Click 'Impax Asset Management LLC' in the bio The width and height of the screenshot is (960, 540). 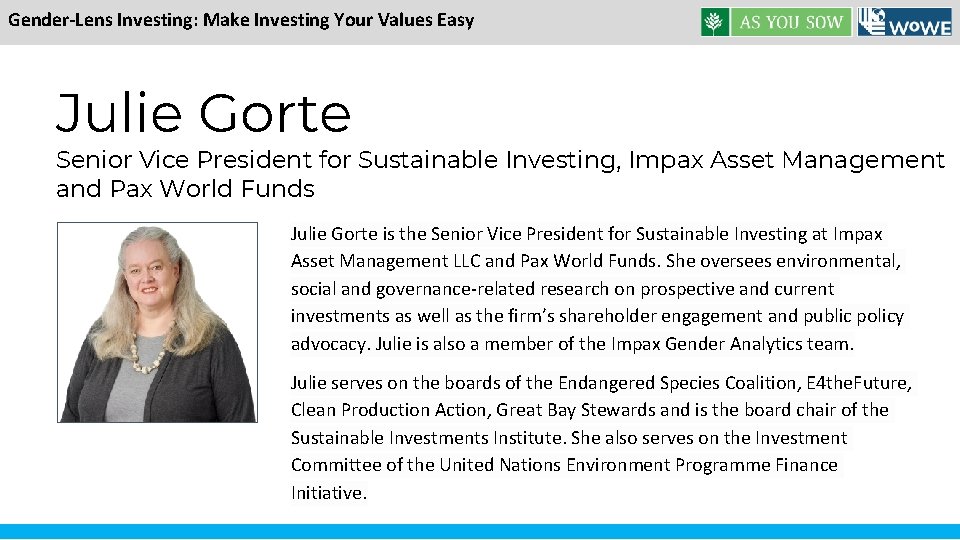tap(587, 247)
